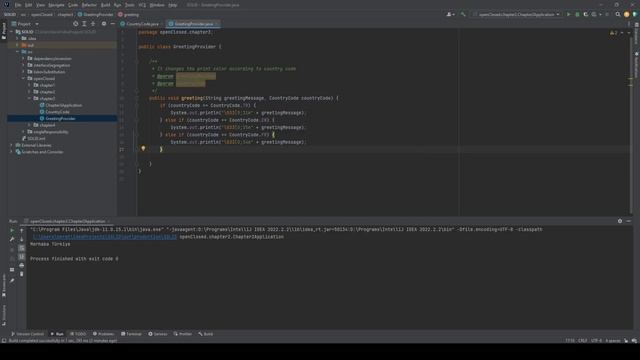Click the yellow intention lightbulb
Viewport: 640px width, 360px height.
pos(143,149)
